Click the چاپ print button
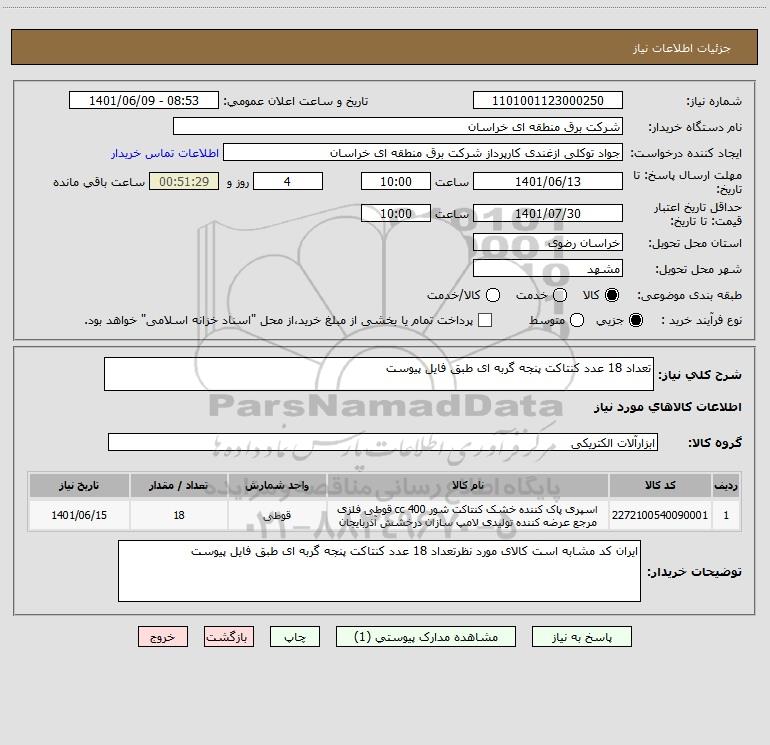The image size is (770, 745). 295,636
